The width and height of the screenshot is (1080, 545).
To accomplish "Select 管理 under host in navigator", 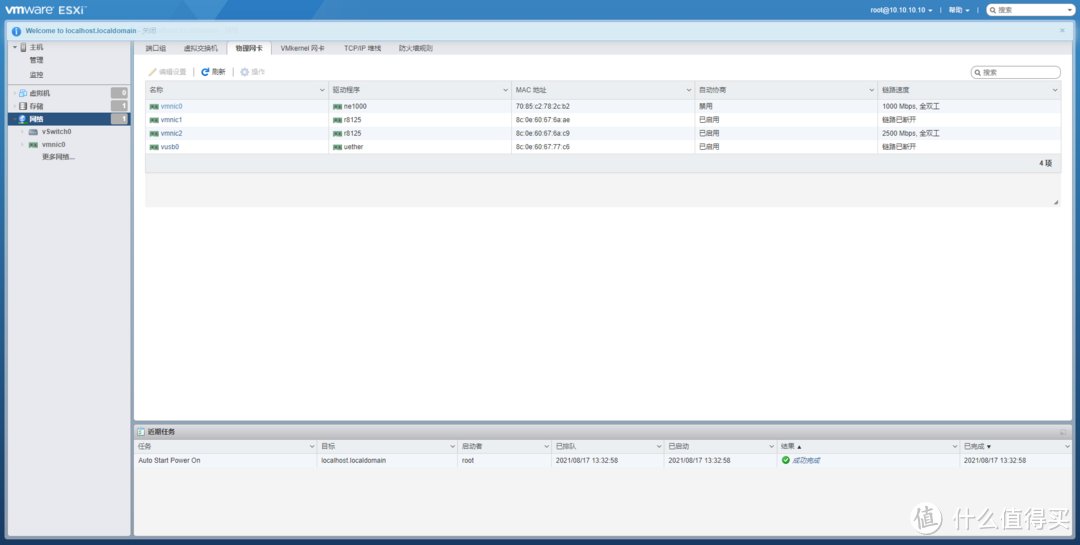I will point(37,61).
